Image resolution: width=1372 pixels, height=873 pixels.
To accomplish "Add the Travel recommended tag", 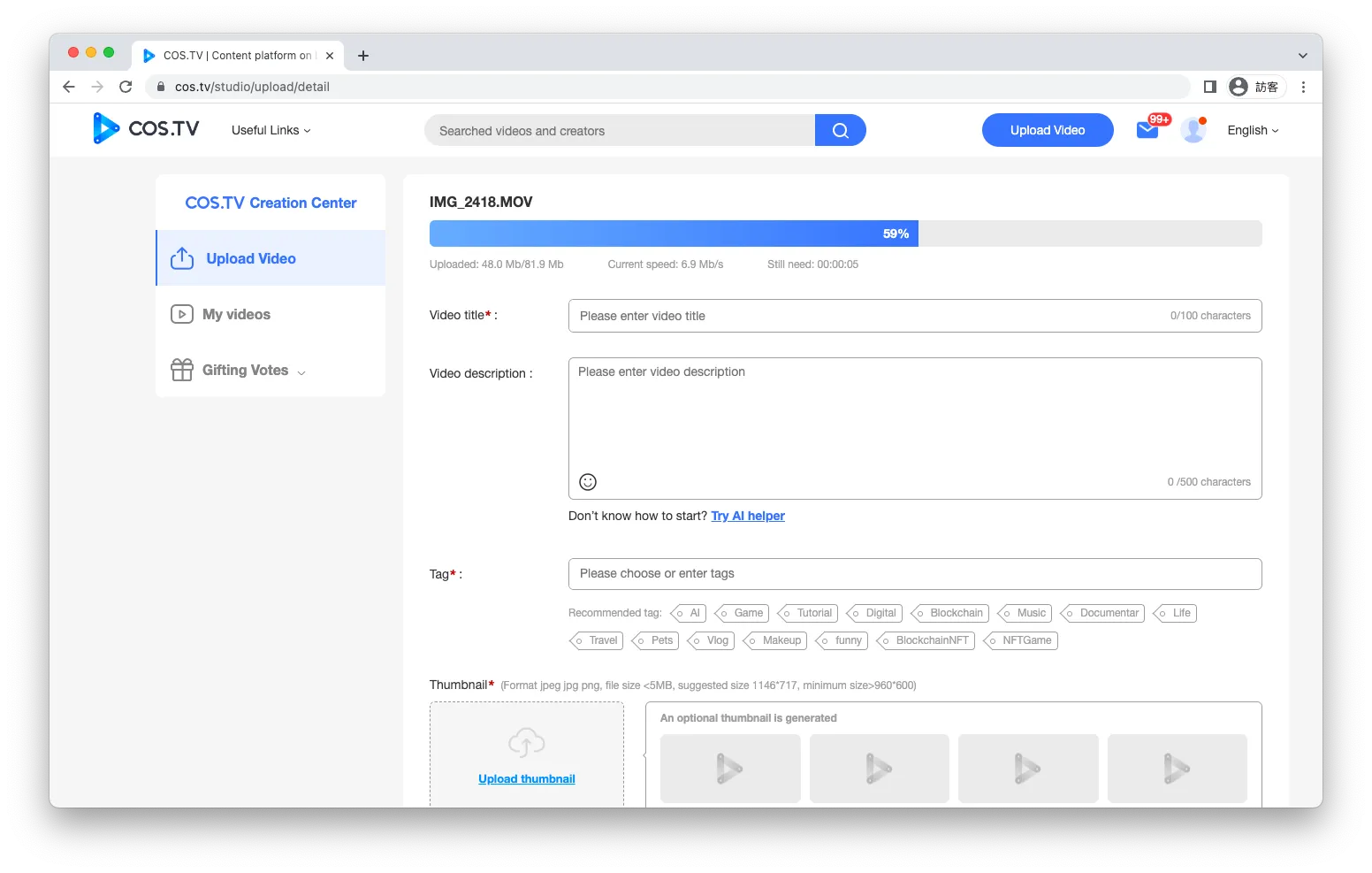I will pyautogui.click(x=597, y=640).
